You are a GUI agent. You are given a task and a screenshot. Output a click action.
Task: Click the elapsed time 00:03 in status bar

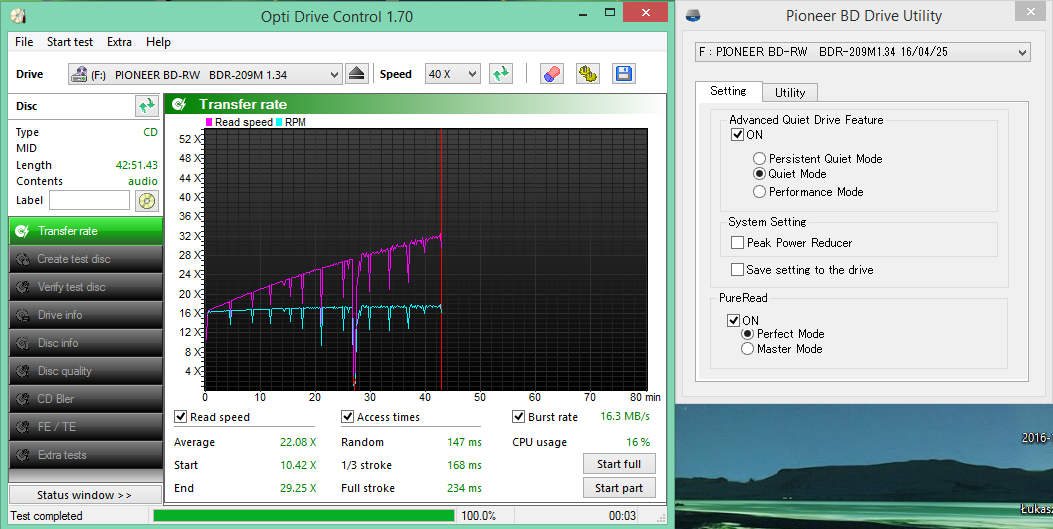click(x=623, y=516)
